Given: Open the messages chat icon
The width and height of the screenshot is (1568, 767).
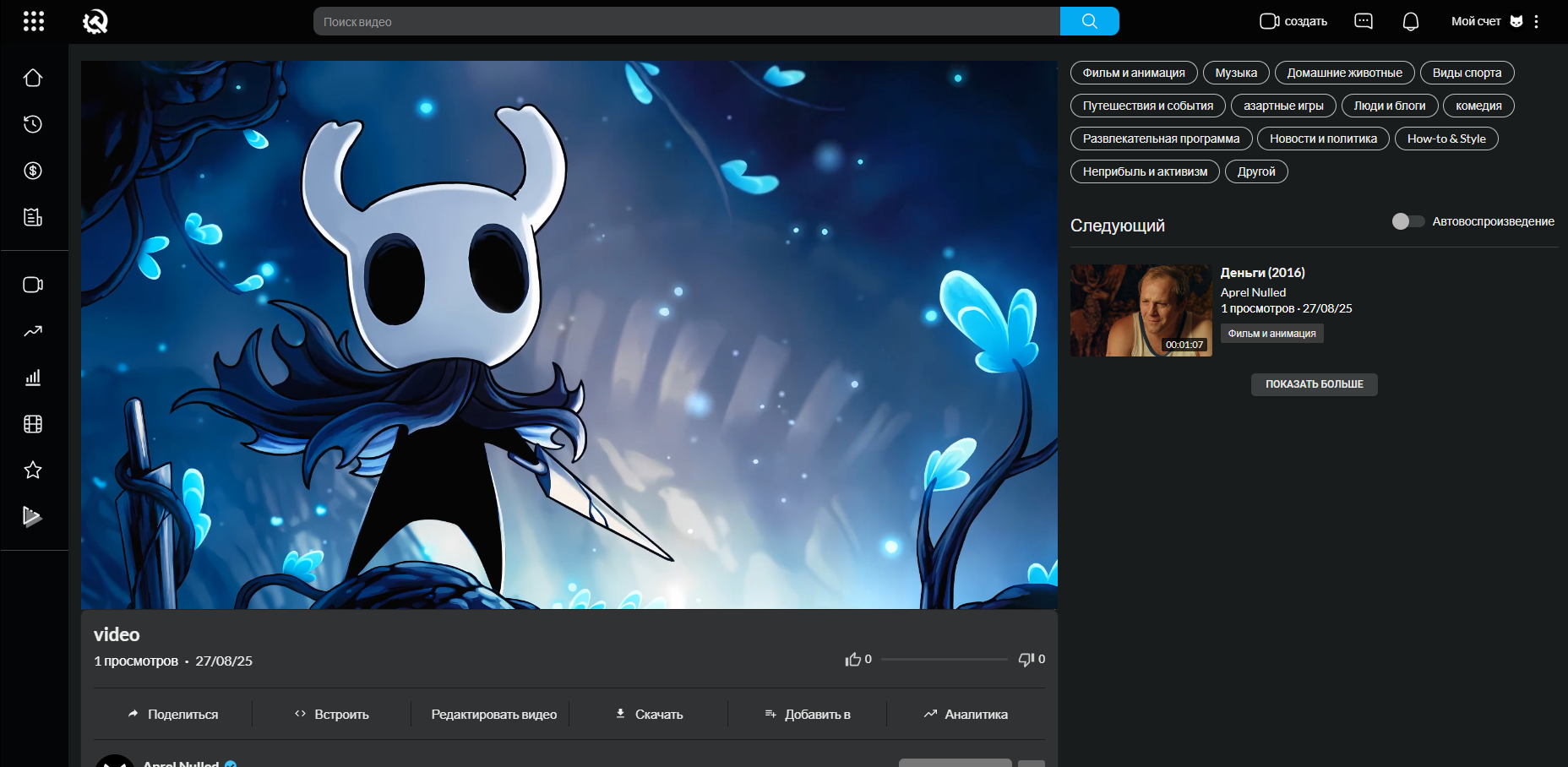Looking at the screenshot, I should coord(1364,21).
